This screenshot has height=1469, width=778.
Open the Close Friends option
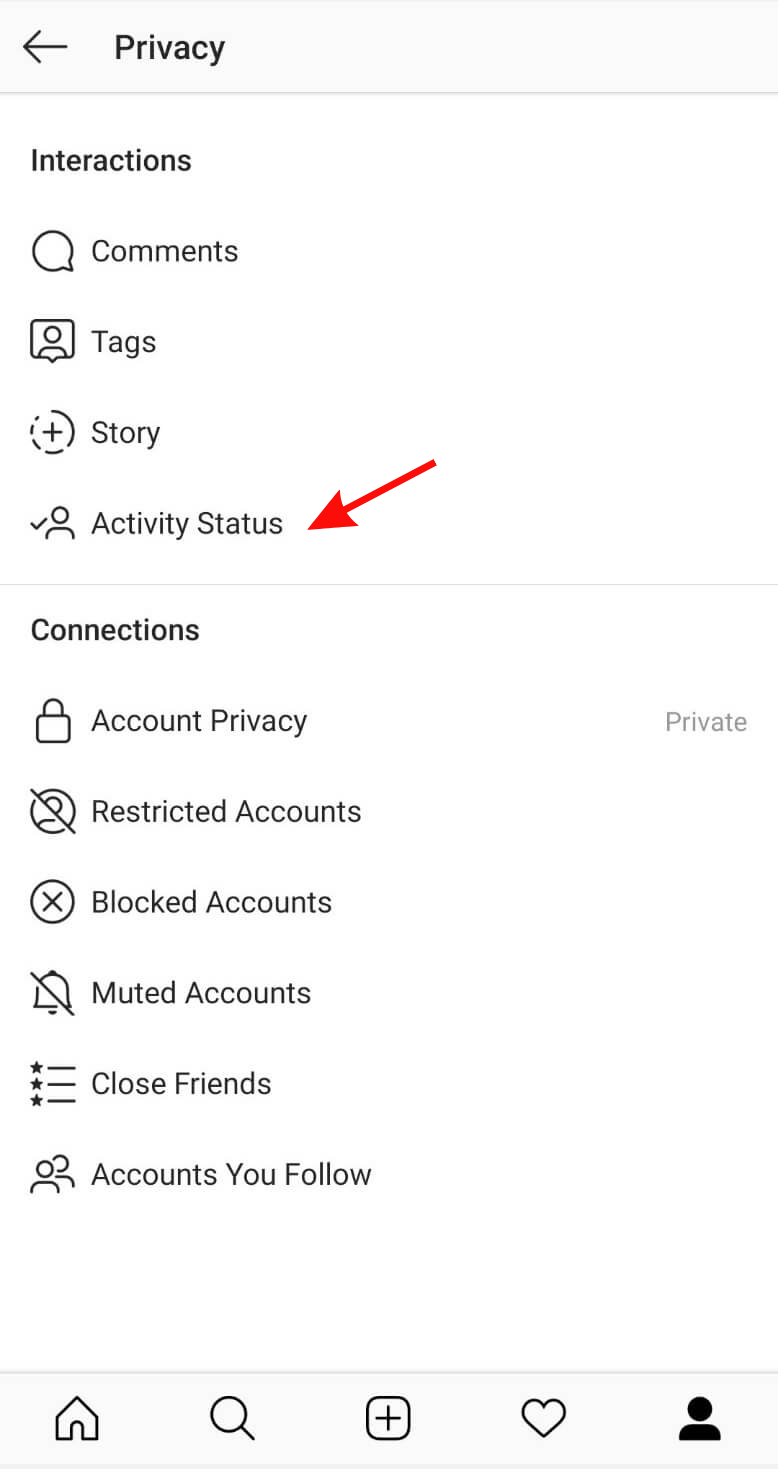pyautogui.click(x=181, y=1084)
